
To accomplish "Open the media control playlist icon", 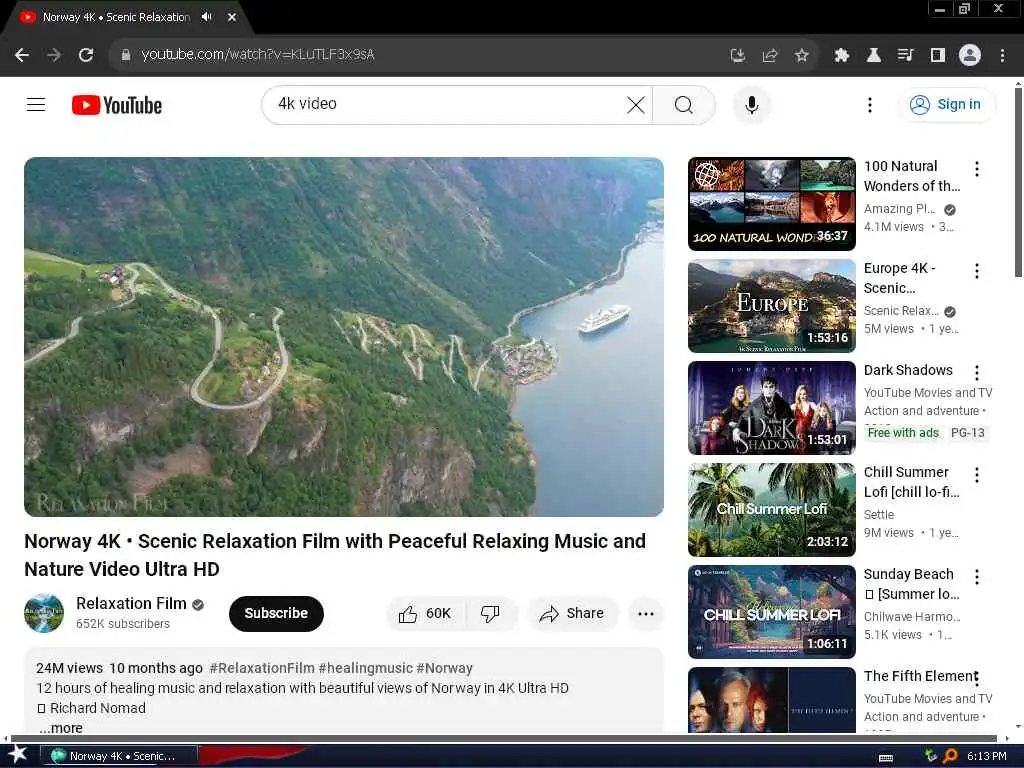I will pyautogui.click(x=905, y=56).
